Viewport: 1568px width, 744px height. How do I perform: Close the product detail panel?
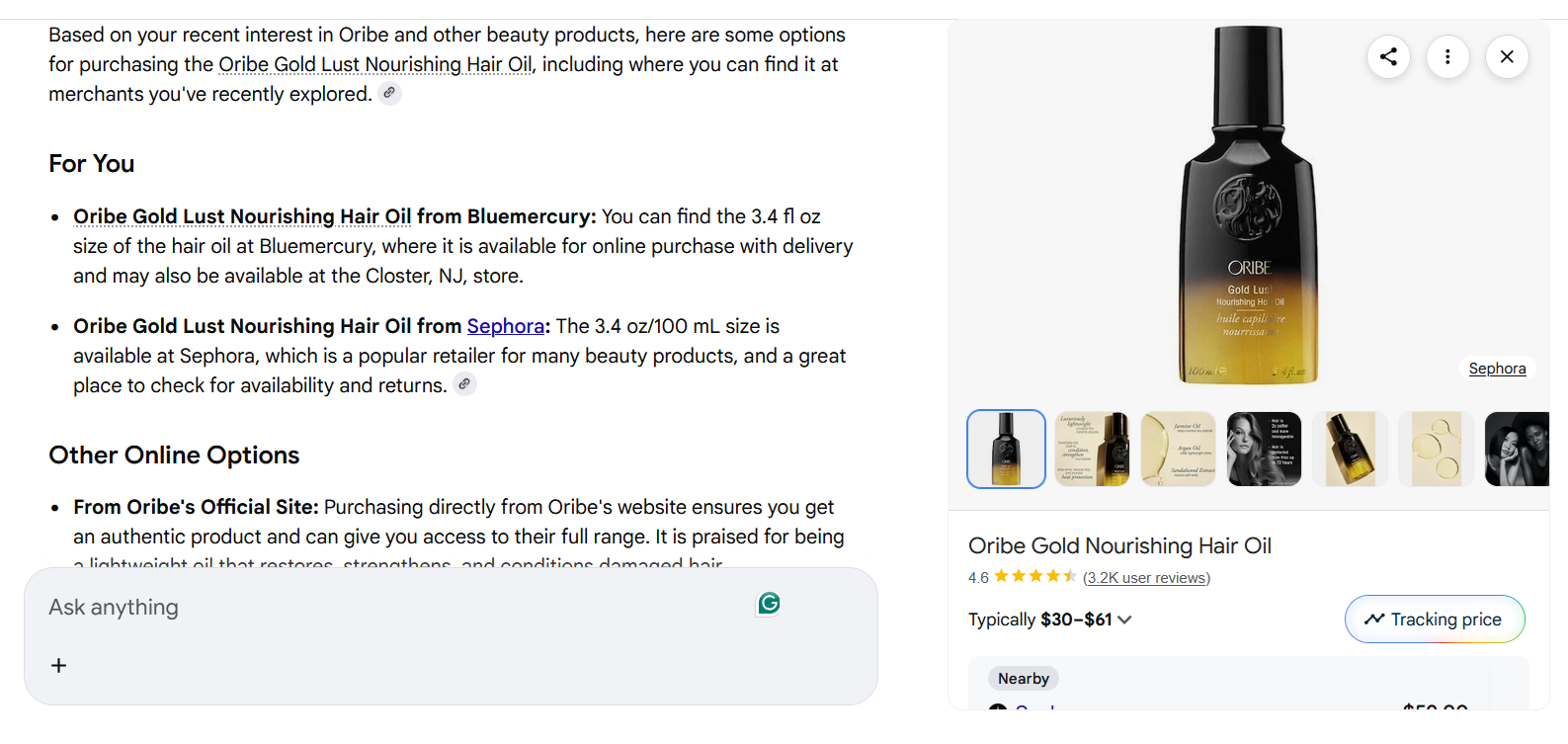click(1507, 56)
